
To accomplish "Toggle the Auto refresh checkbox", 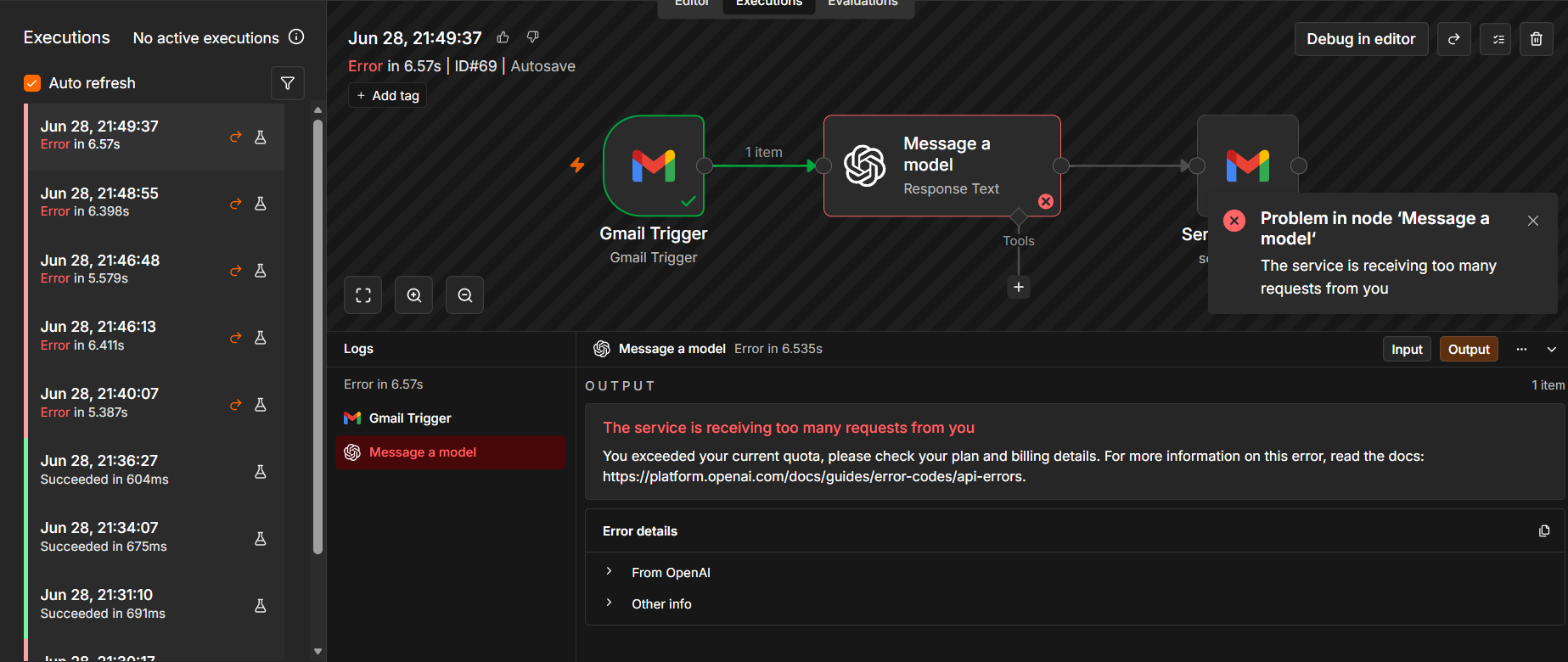I will tap(32, 83).
